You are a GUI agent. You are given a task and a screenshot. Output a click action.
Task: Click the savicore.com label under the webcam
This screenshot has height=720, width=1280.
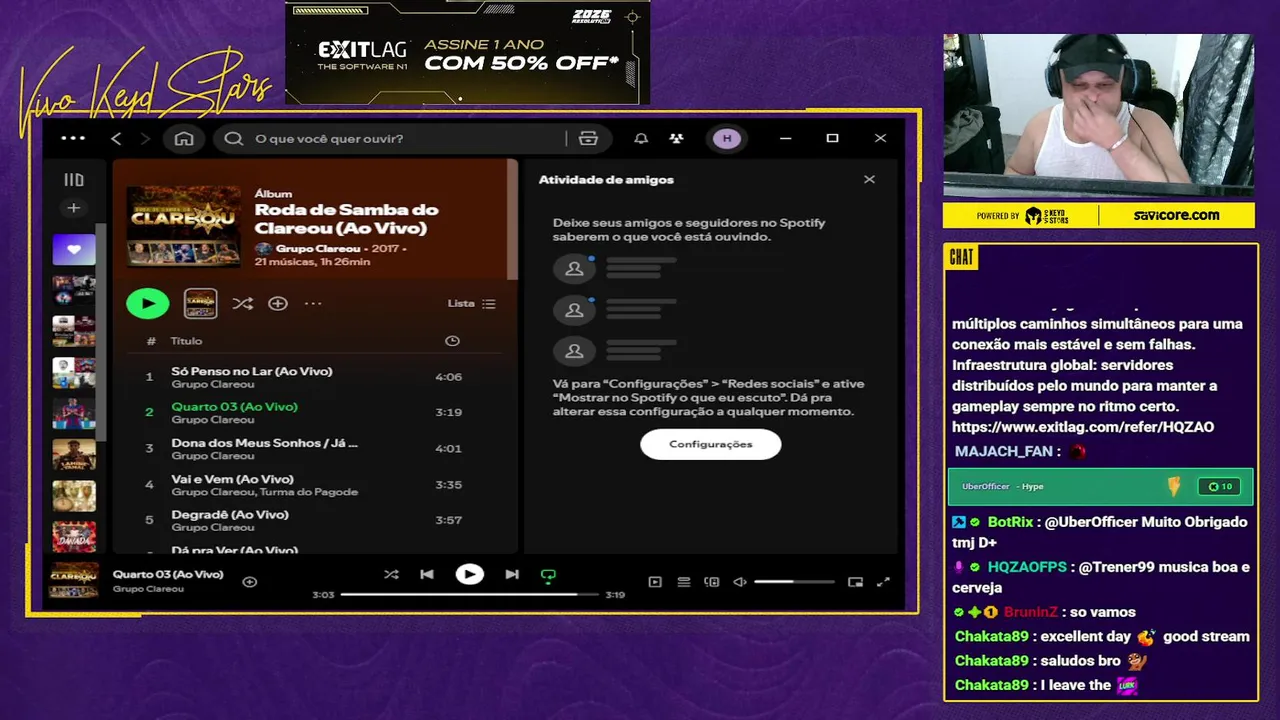(1176, 215)
